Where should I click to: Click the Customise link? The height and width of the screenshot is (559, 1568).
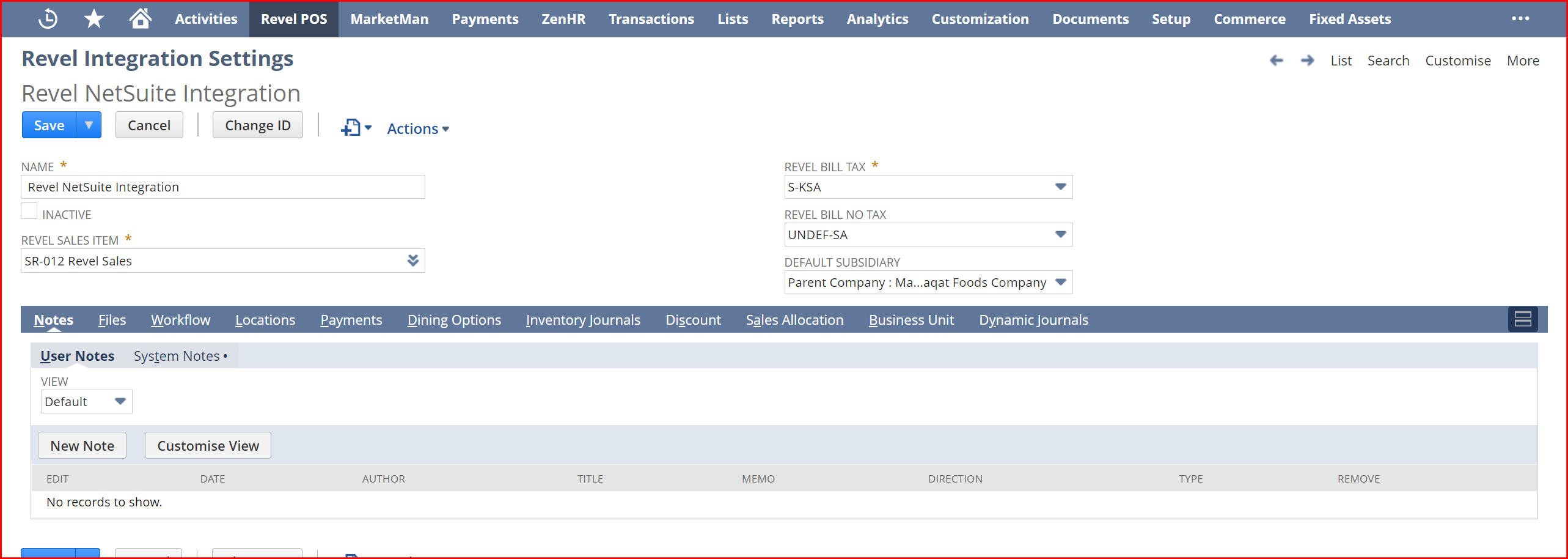(x=1458, y=61)
